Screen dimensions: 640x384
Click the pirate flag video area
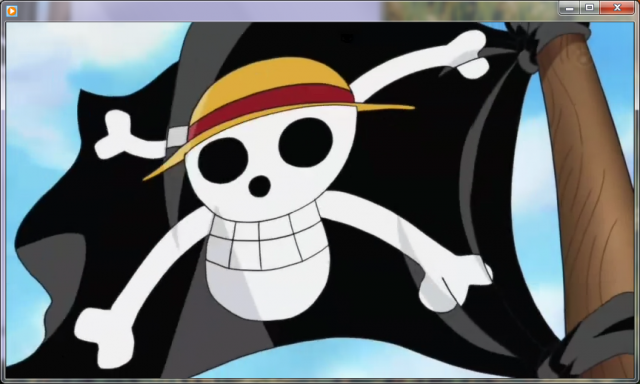tap(320, 200)
